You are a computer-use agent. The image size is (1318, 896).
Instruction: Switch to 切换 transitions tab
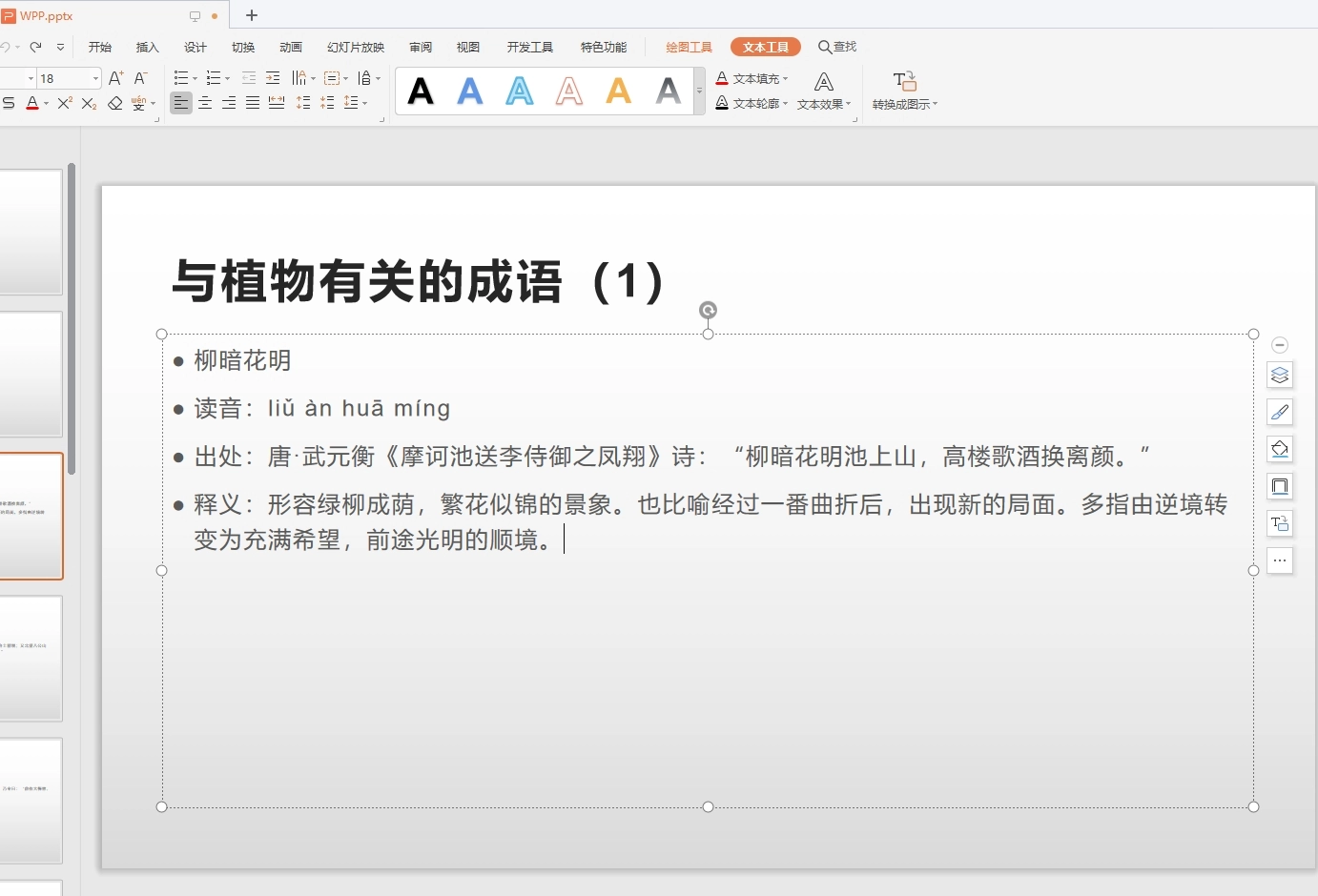tap(243, 47)
